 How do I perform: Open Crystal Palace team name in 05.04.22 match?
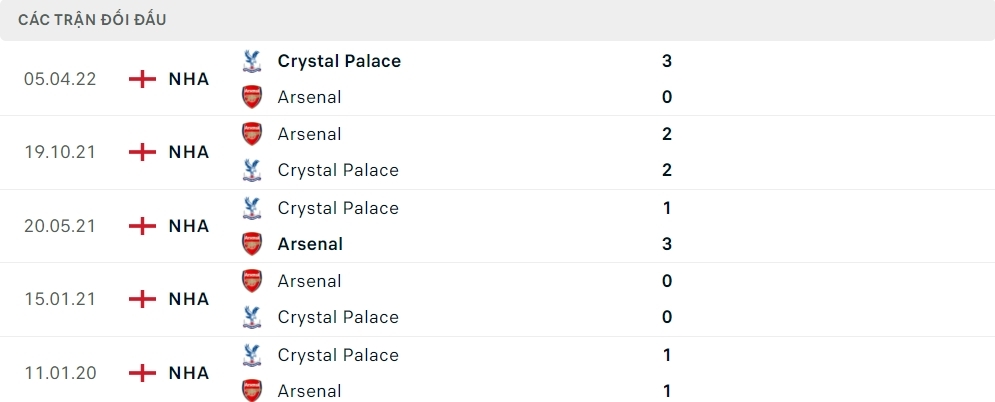click(x=339, y=61)
